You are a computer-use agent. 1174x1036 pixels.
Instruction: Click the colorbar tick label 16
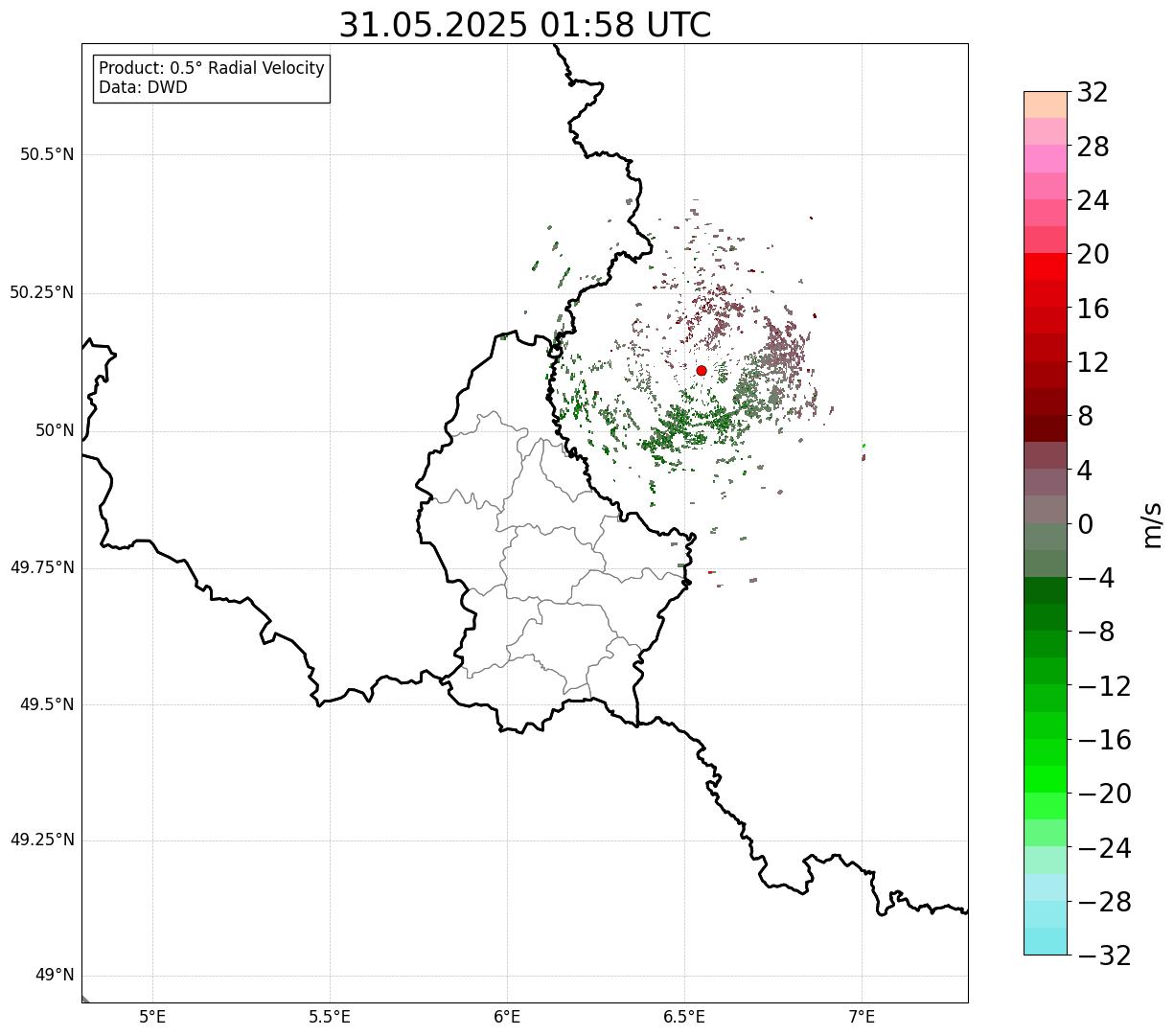(x=1093, y=309)
